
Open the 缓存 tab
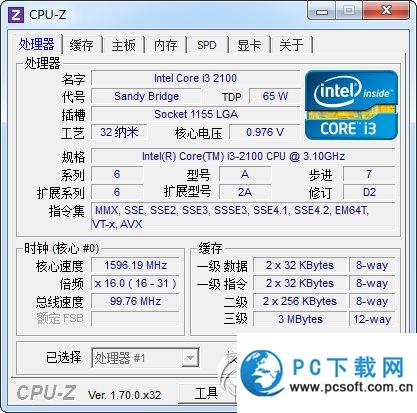click(81, 45)
